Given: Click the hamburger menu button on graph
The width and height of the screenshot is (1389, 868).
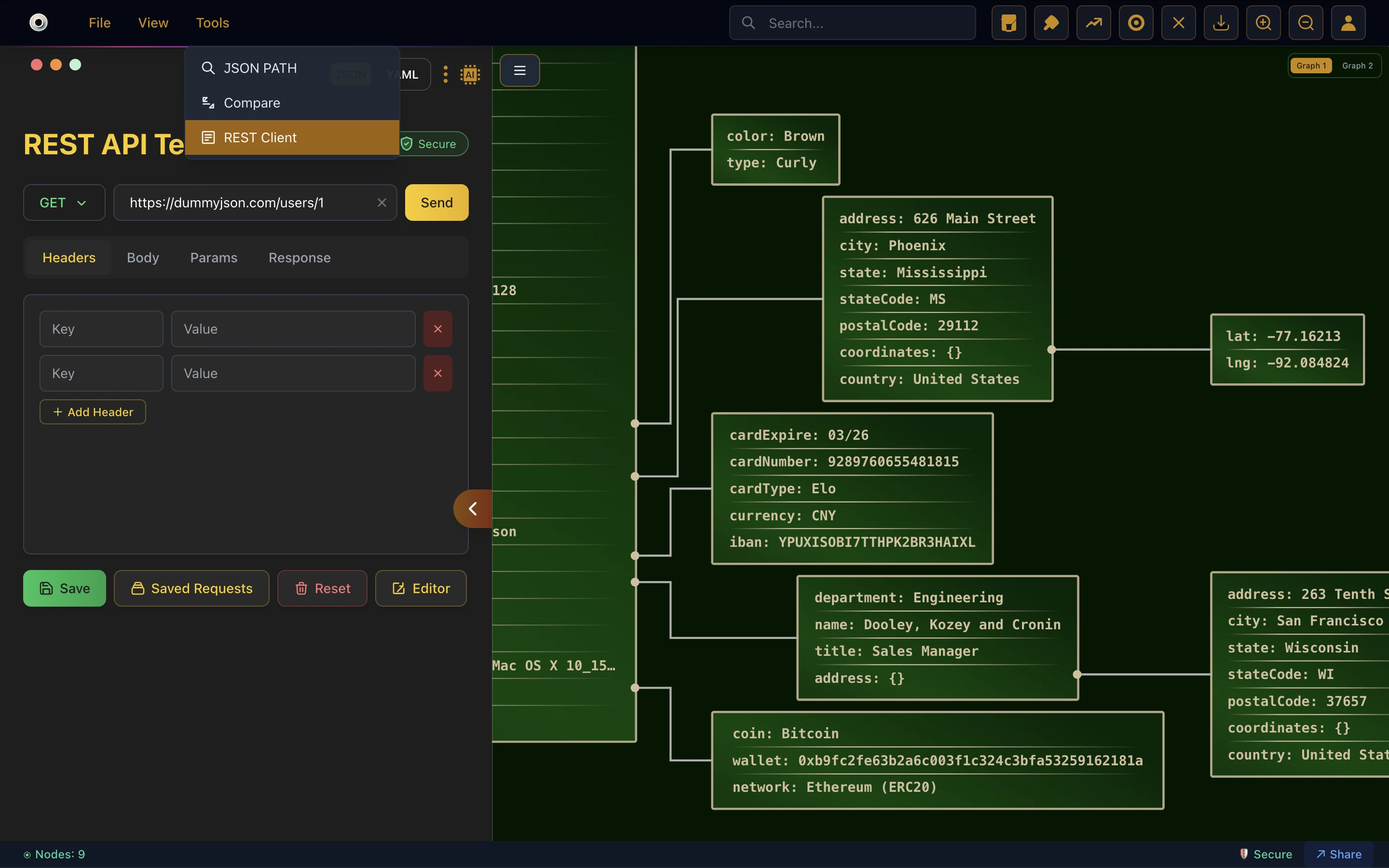Looking at the screenshot, I should 519,70.
